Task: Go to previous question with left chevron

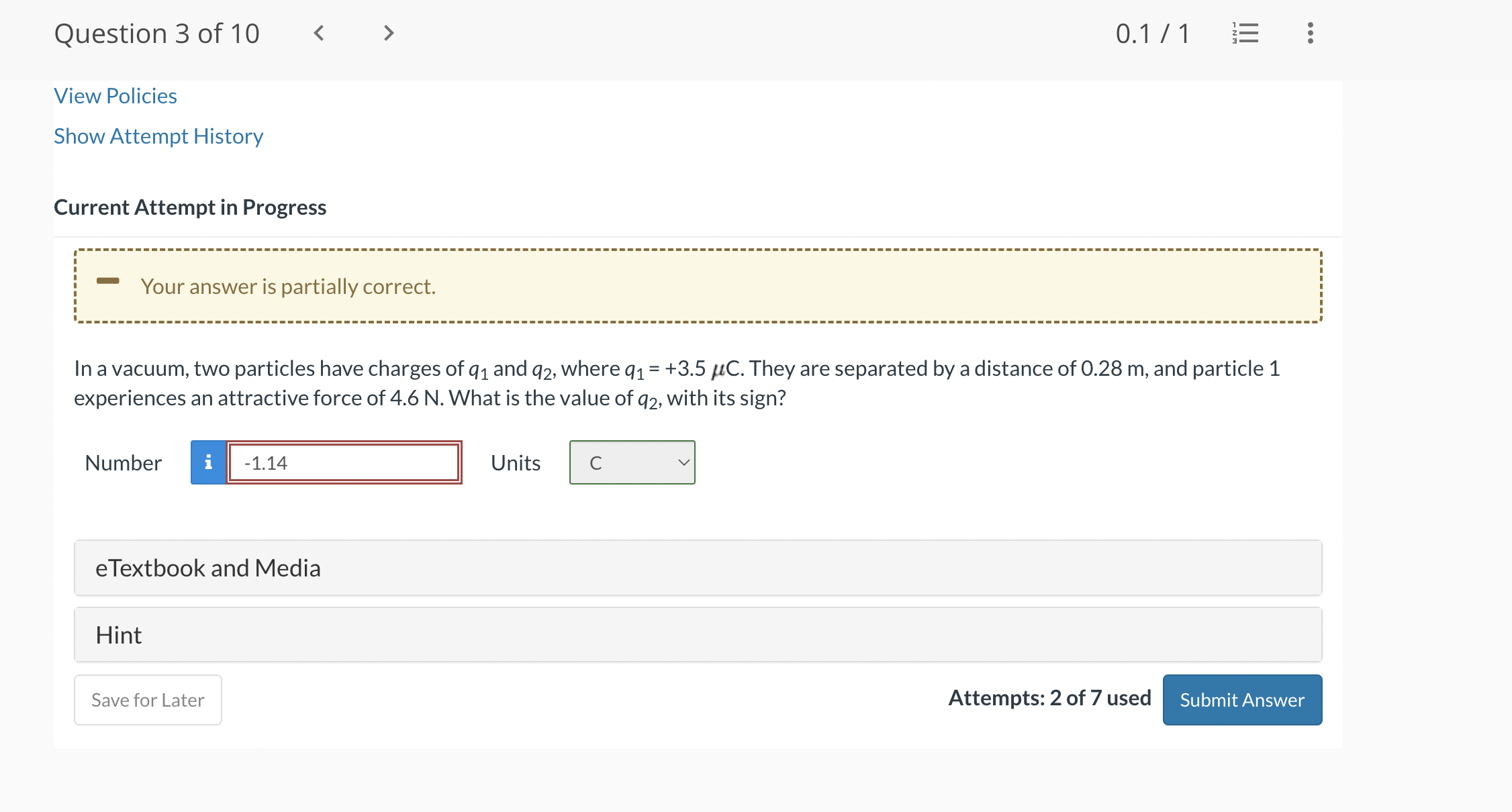Action: [319, 32]
